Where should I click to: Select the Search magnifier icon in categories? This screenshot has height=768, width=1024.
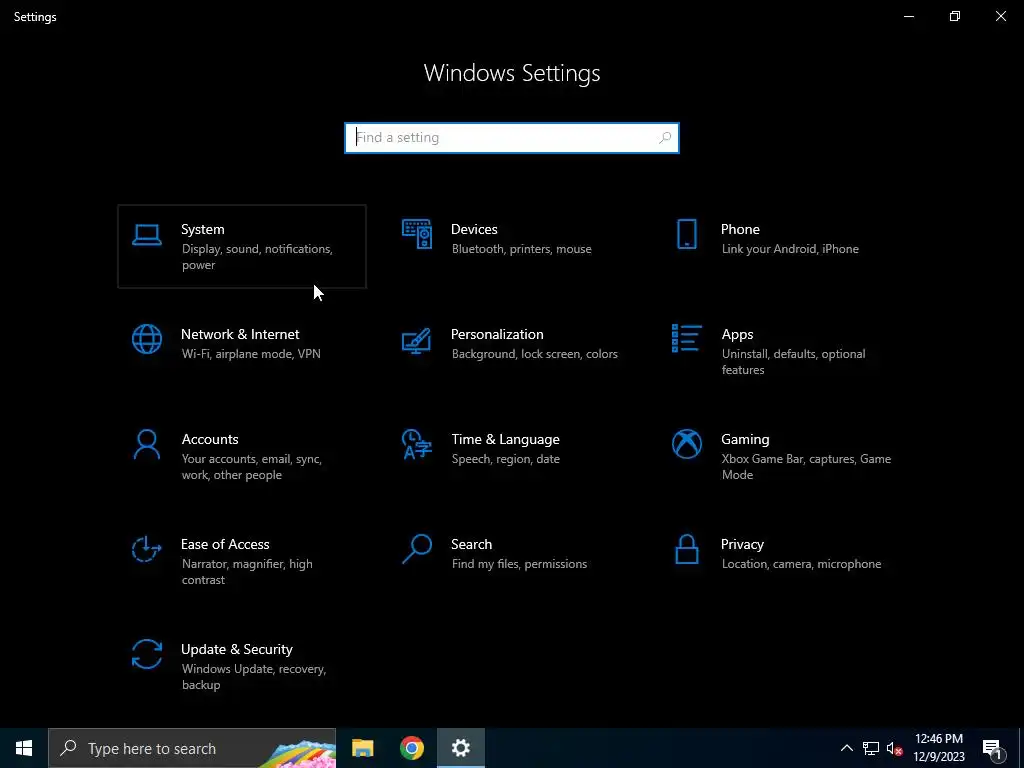tap(417, 549)
